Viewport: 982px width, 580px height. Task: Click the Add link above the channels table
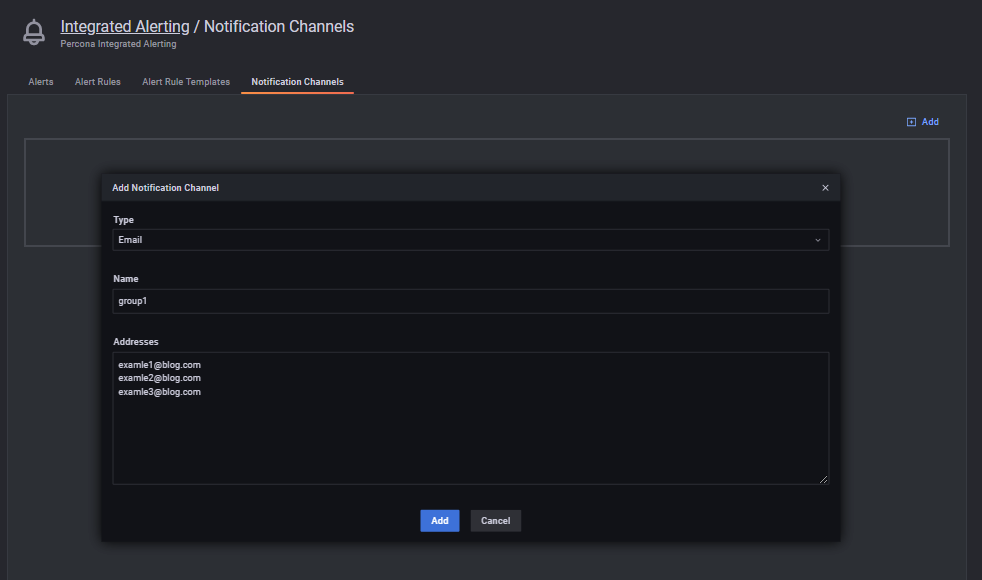pos(923,122)
